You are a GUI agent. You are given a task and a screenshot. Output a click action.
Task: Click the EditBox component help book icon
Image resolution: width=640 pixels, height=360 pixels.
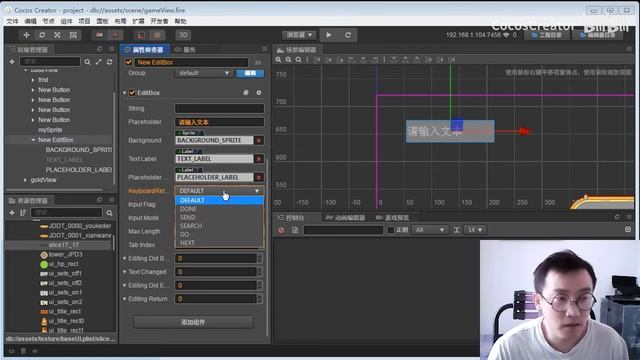(x=246, y=93)
